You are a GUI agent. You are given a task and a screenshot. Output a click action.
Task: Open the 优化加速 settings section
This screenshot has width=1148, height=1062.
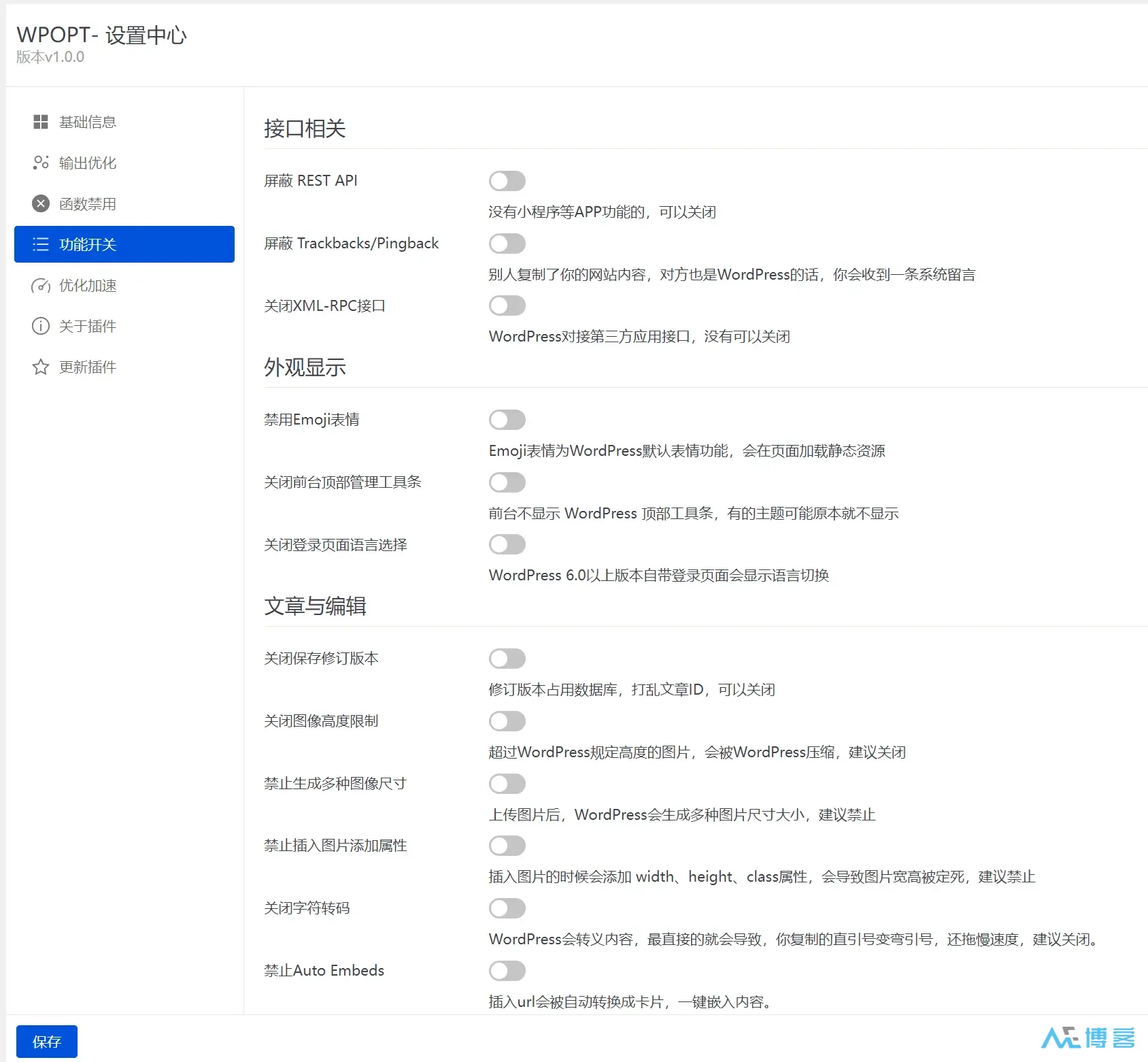[x=87, y=286]
